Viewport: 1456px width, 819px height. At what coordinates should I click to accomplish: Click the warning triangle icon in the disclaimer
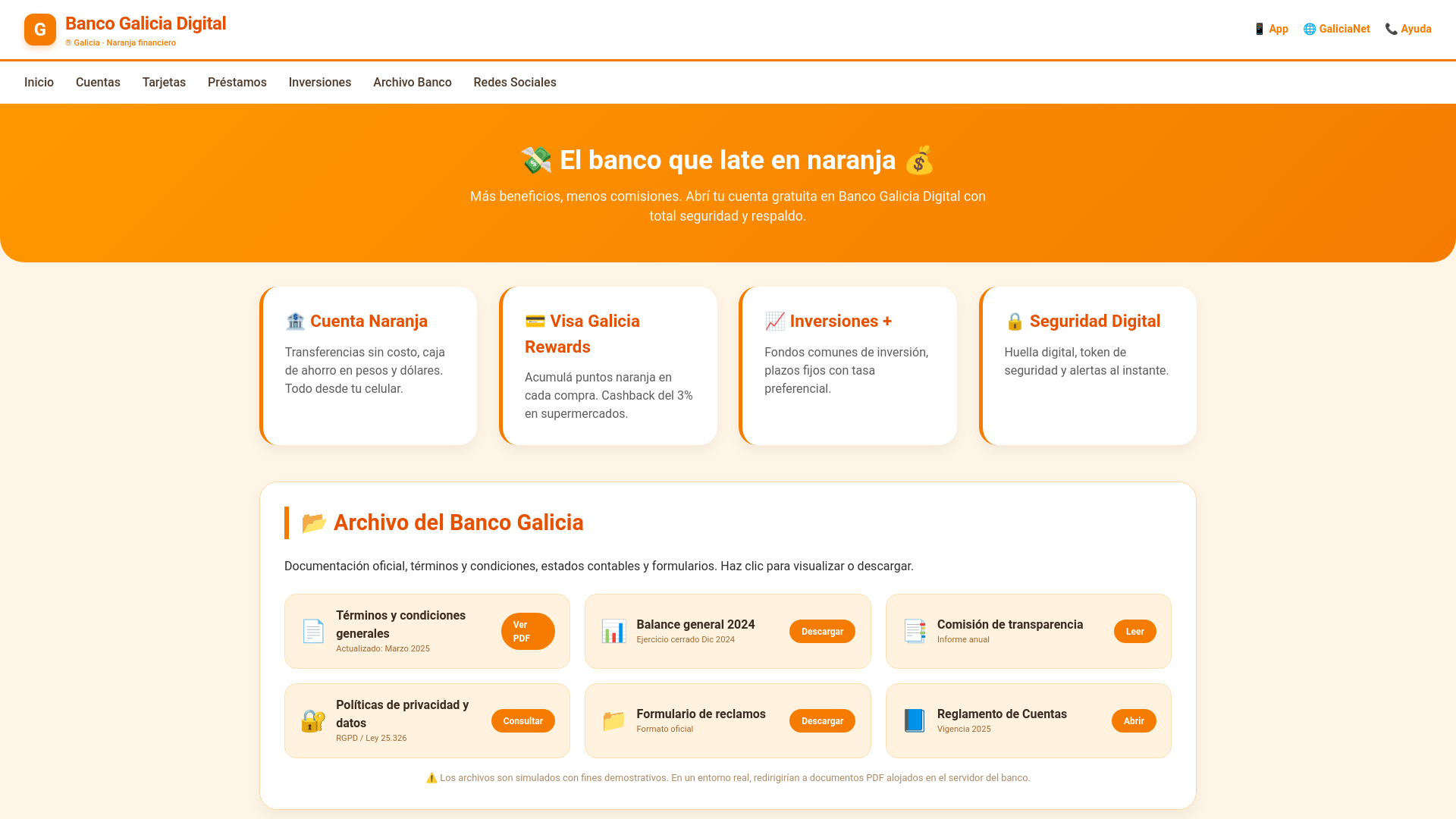click(431, 778)
